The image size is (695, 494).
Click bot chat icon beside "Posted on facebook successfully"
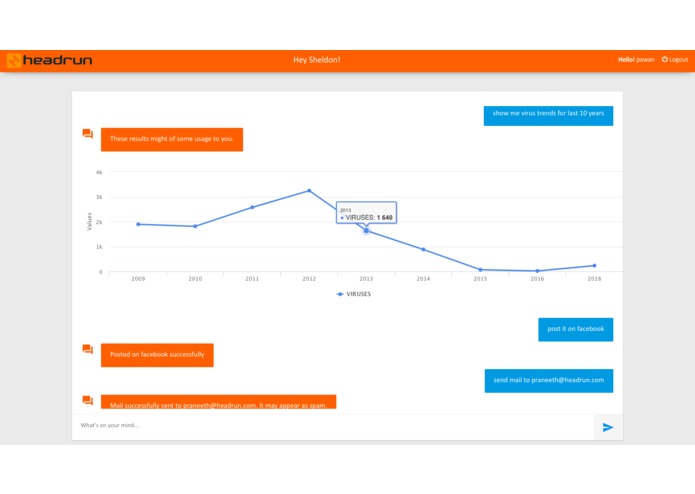88,349
